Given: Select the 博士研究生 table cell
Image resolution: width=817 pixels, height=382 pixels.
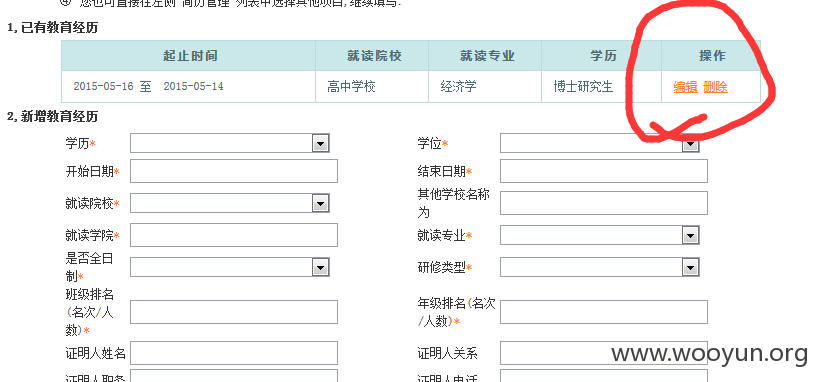Looking at the screenshot, I should (602, 87).
